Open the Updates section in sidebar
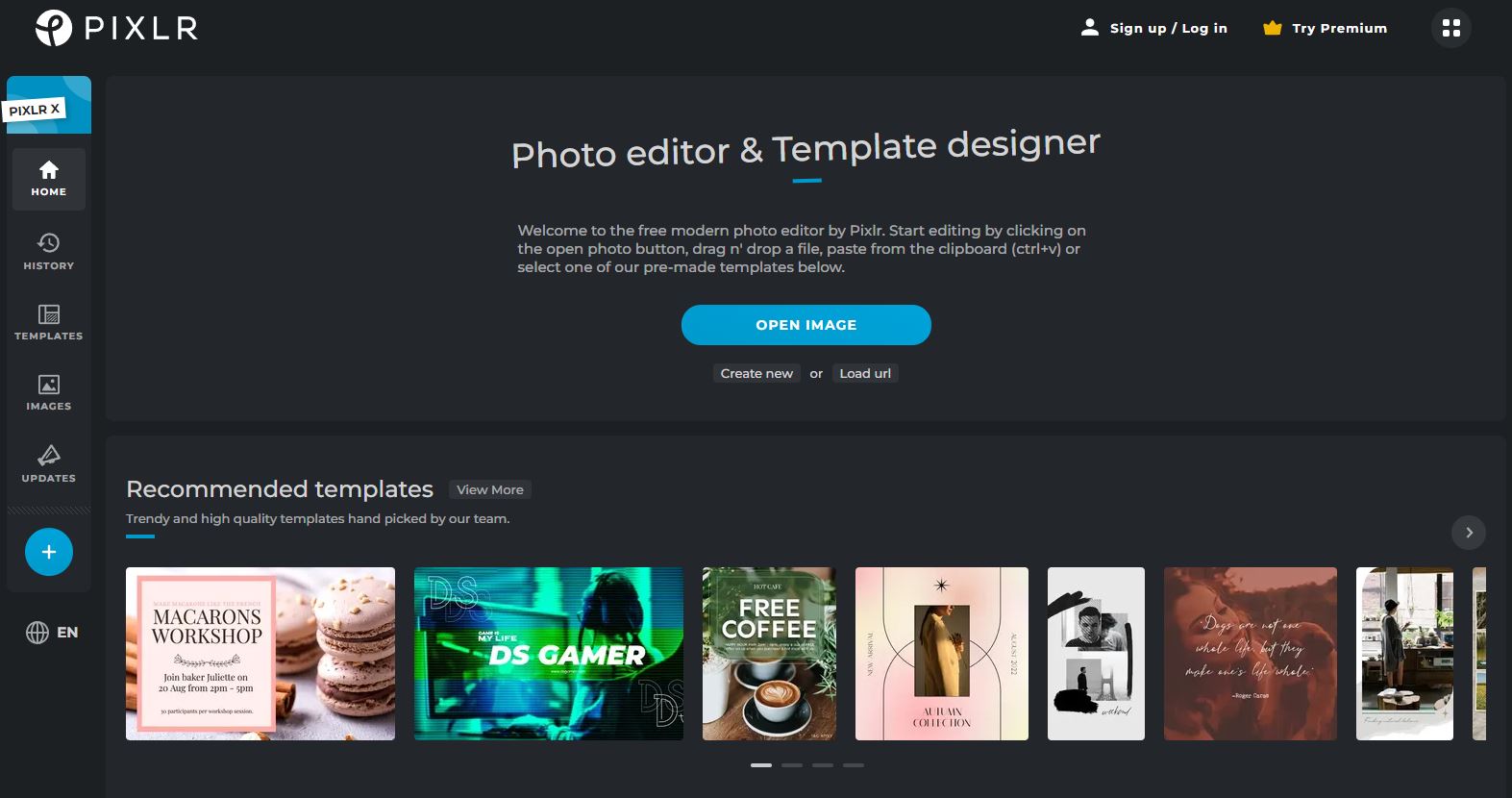Image resolution: width=1512 pixels, height=798 pixels. point(48,463)
